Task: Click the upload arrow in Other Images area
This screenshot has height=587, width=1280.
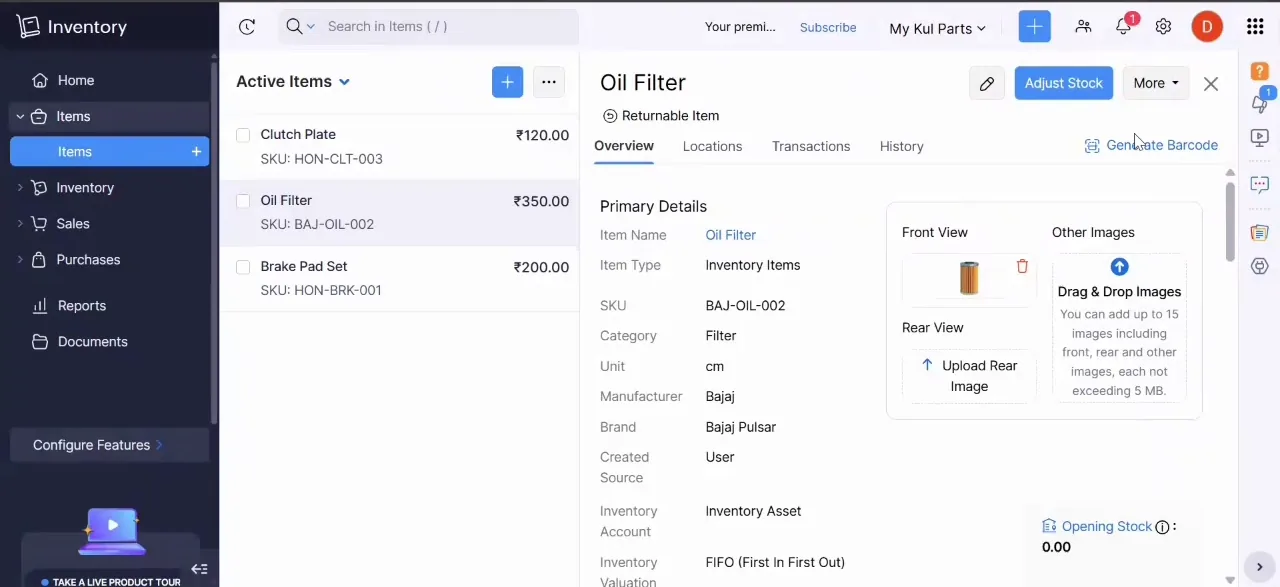Action: [1119, 267]
